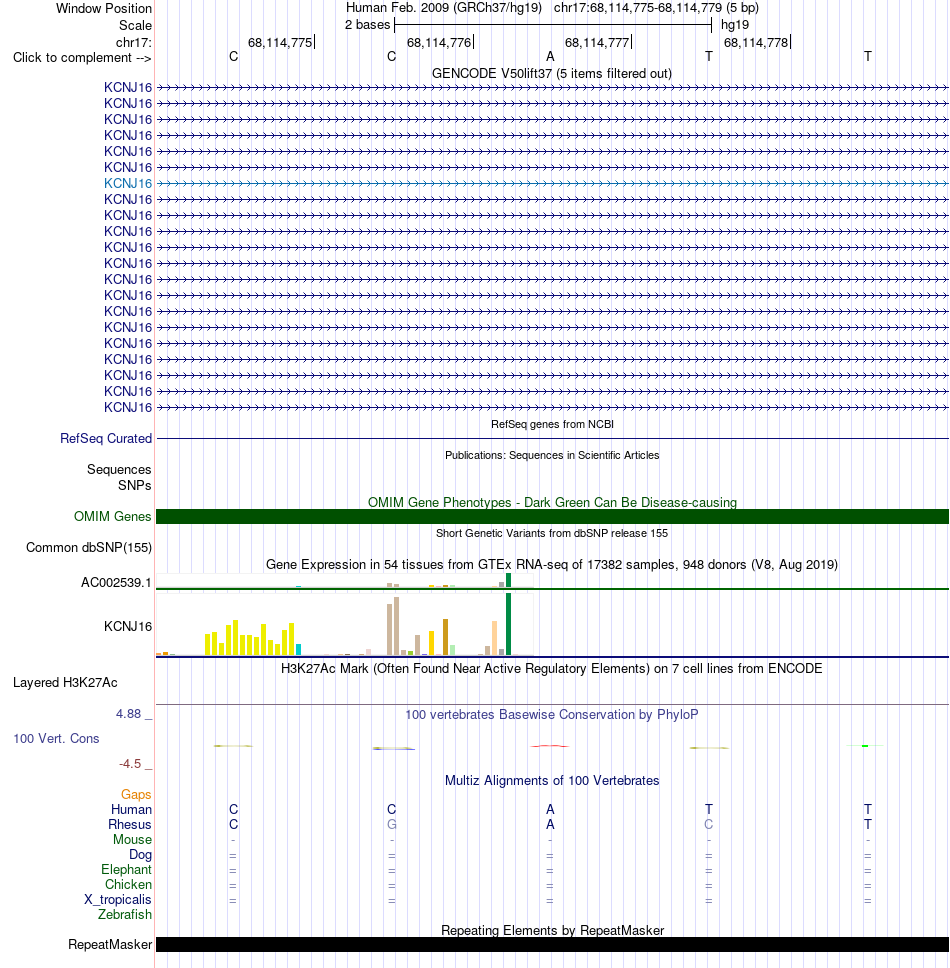Click the 100 Vert. Cons track label
This screenshot has height=968, width=950.
click(x=56, y=738)
